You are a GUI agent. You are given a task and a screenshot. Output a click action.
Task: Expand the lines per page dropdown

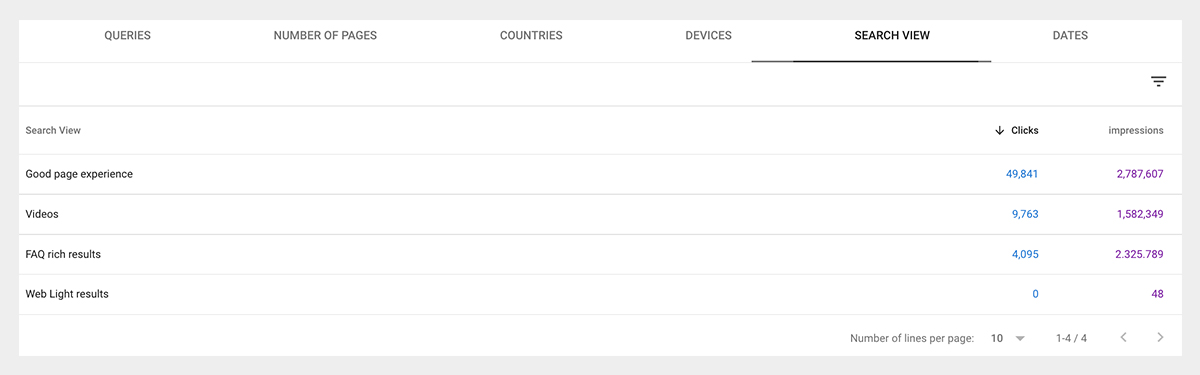(1008, 338)
